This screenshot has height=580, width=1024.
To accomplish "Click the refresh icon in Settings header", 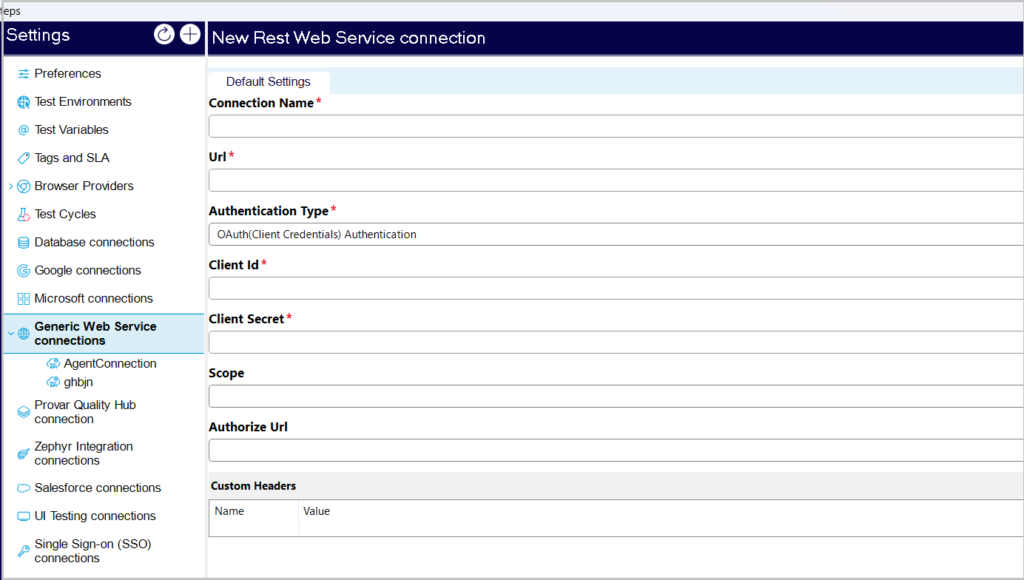I will click(x=164, y=35).
